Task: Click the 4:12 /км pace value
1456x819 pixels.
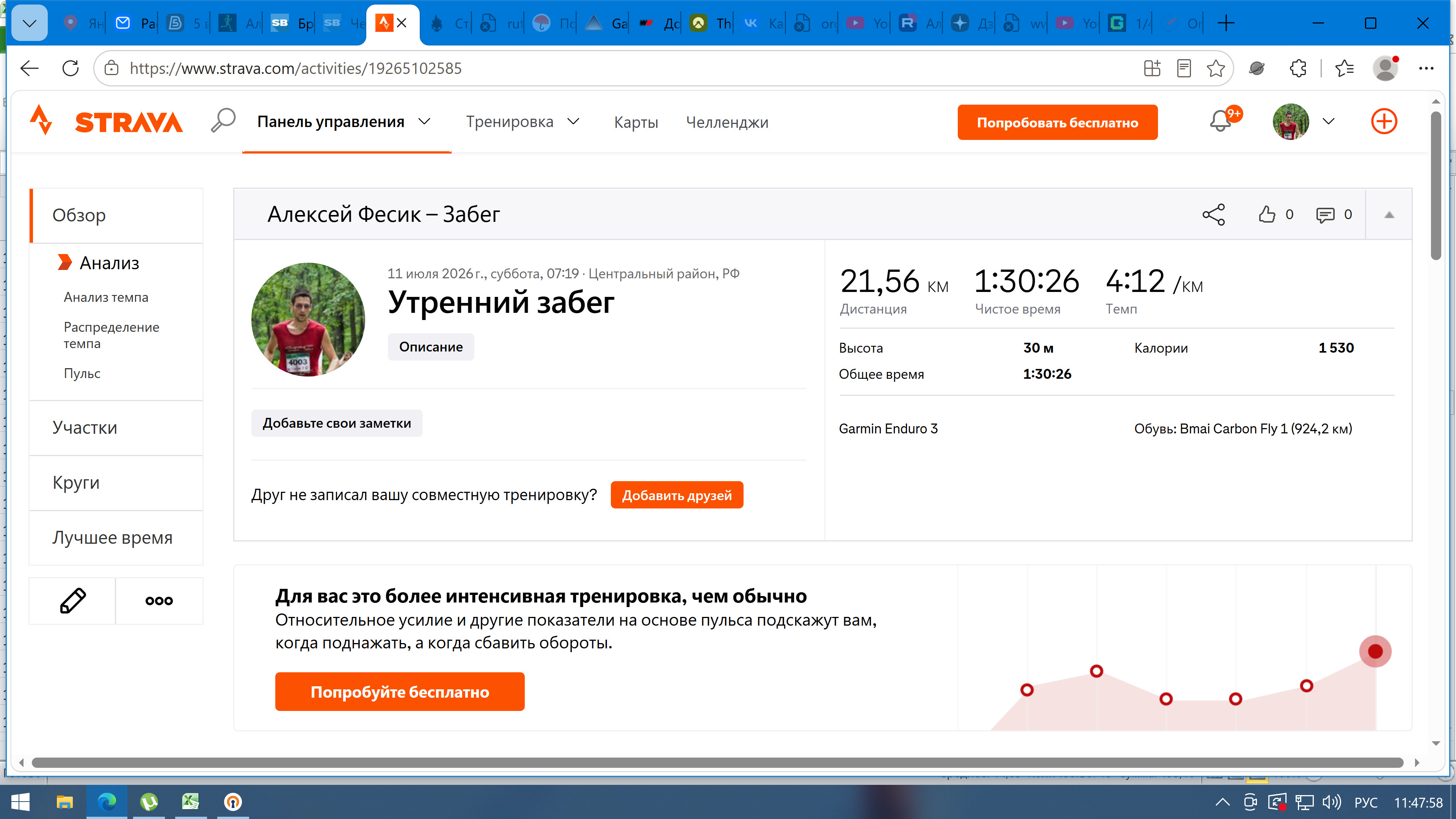Action: click(1153, 281)
